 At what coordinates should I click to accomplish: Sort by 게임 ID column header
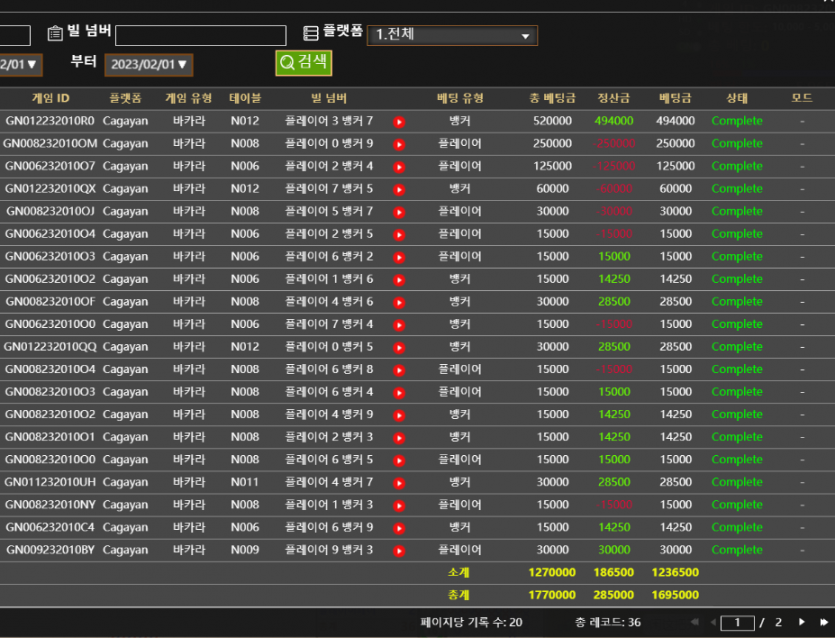(x=51, y=98)
